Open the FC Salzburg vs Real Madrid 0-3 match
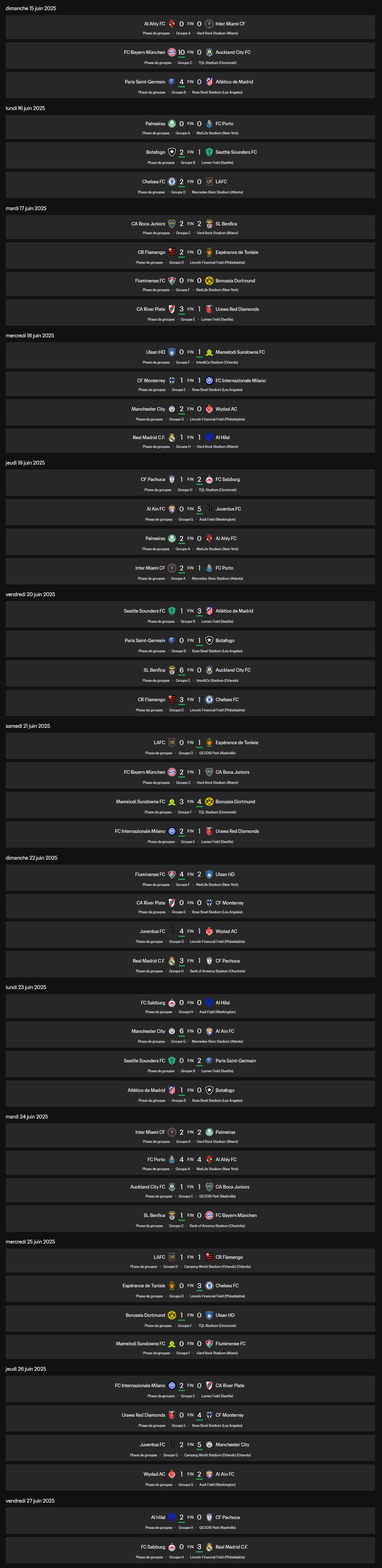The image size is (382, 1568). coord(190,1550)
